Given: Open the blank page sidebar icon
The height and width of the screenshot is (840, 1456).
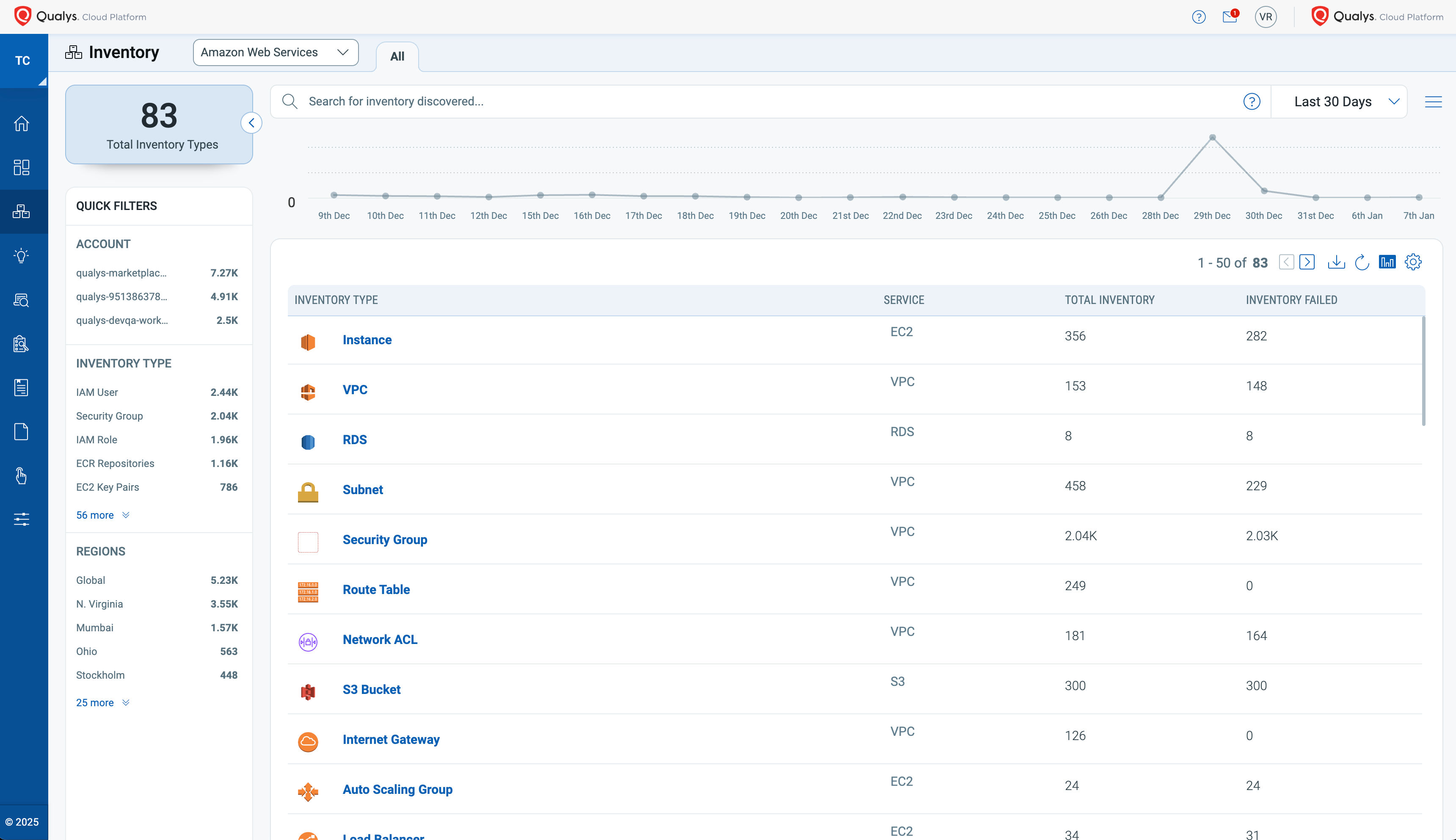Looking at the screenshot, I should pyautogui.click(x=21, y=431).
